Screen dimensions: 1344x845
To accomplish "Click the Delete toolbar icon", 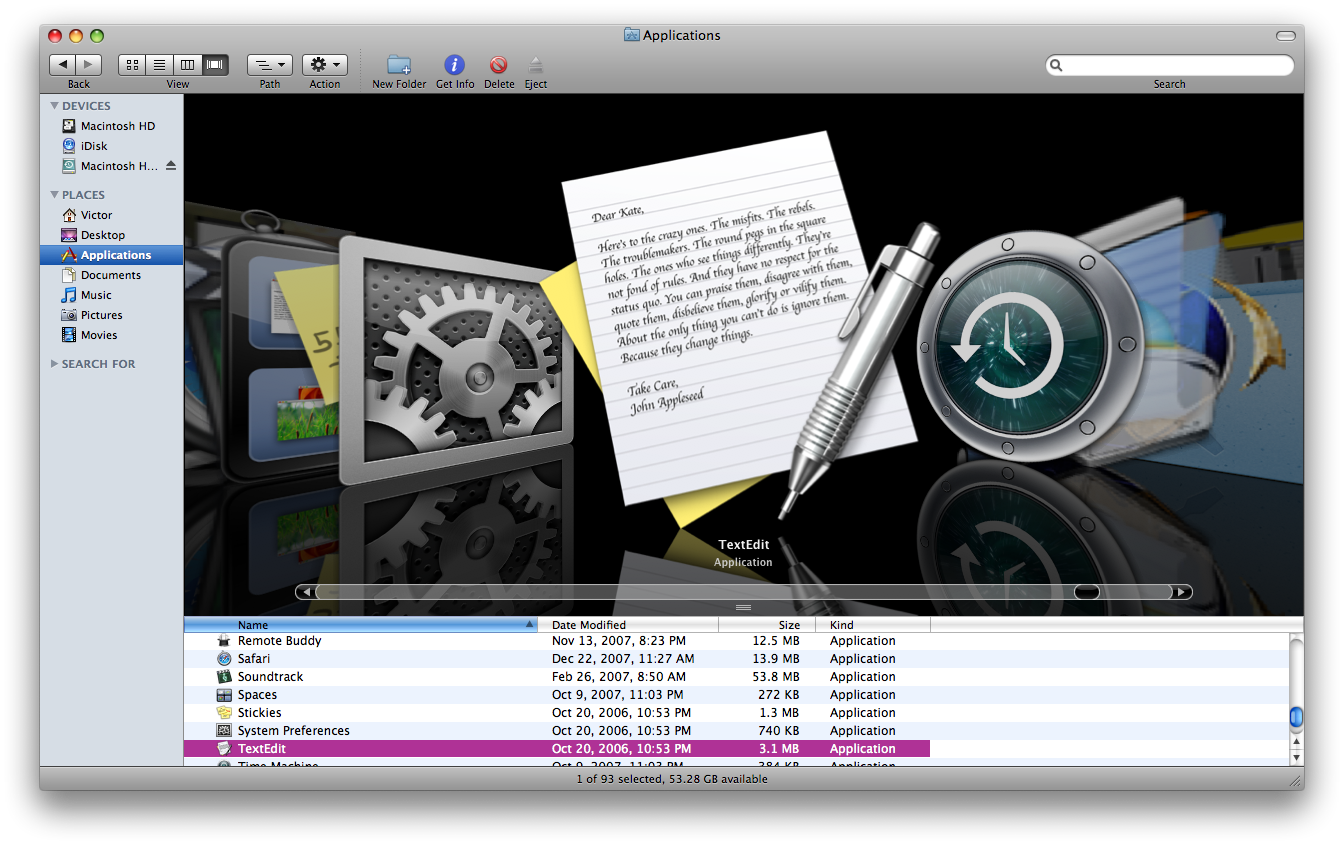I will [498, 65].
